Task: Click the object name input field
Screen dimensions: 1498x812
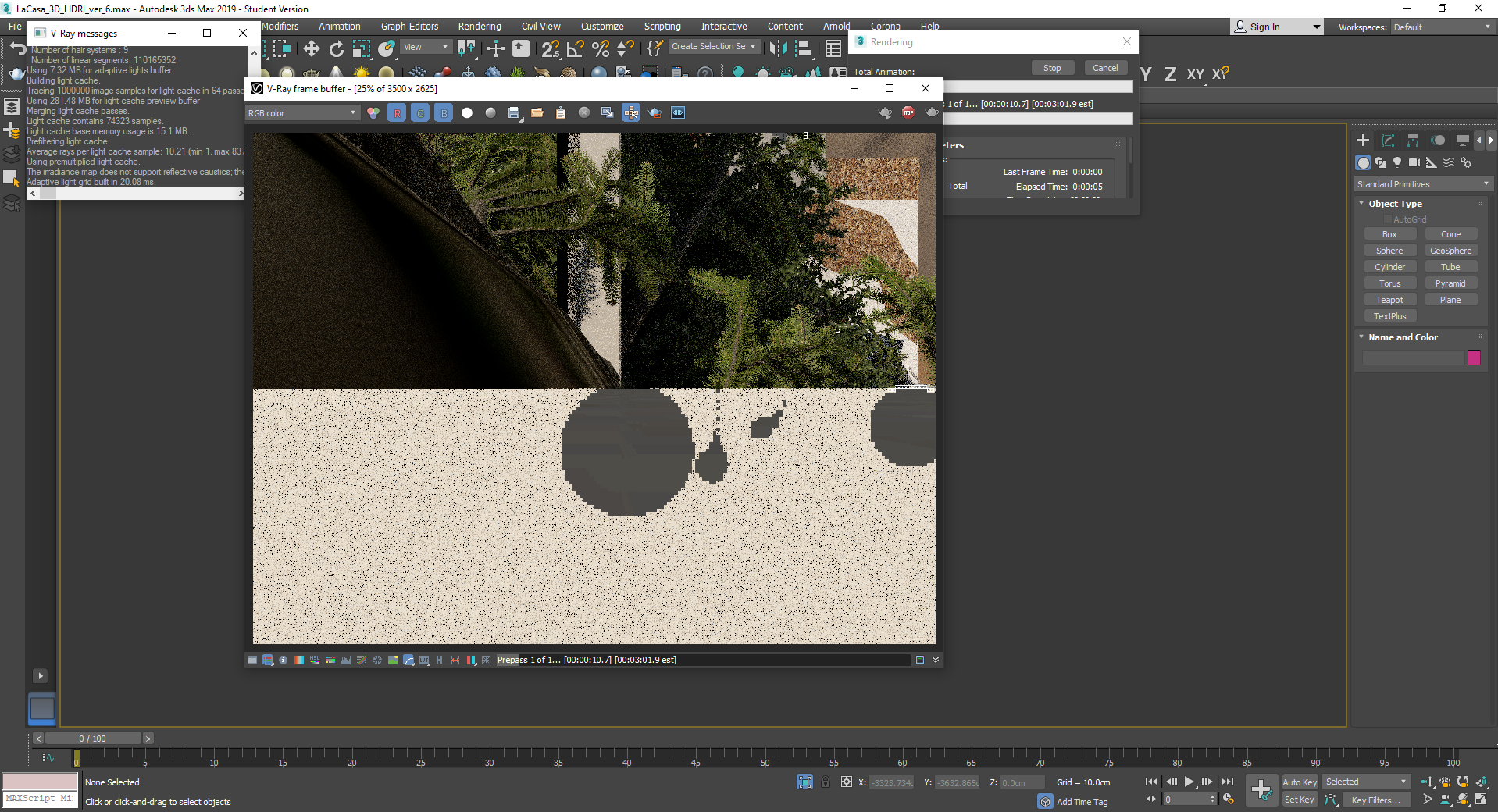Action: click(x=1413, y=358)
